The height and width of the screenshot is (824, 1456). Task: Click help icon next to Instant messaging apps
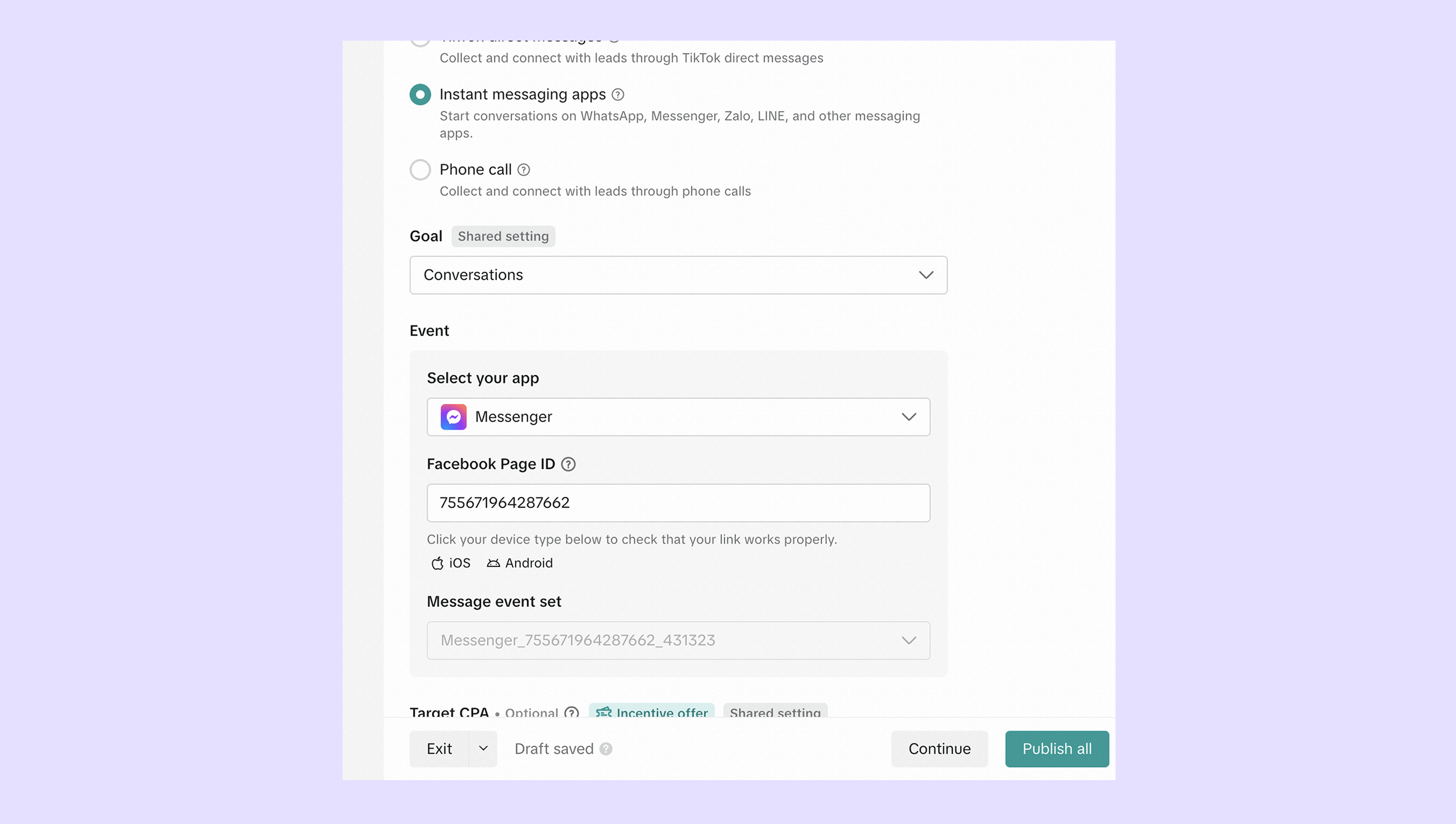(618, 95)
